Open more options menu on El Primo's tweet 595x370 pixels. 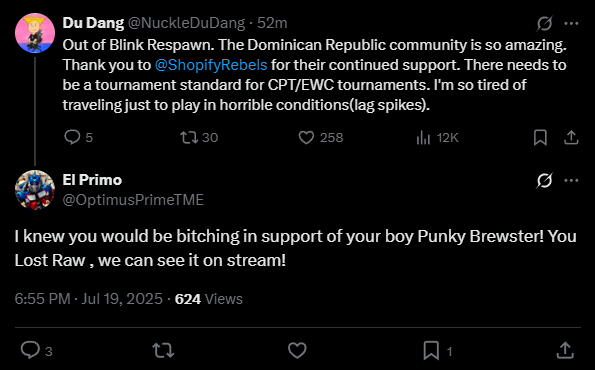click(571, 180)
